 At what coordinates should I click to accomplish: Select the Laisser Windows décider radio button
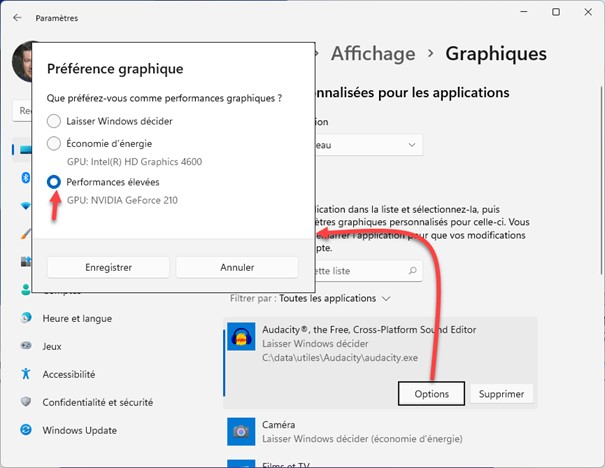tap(54, 121)
